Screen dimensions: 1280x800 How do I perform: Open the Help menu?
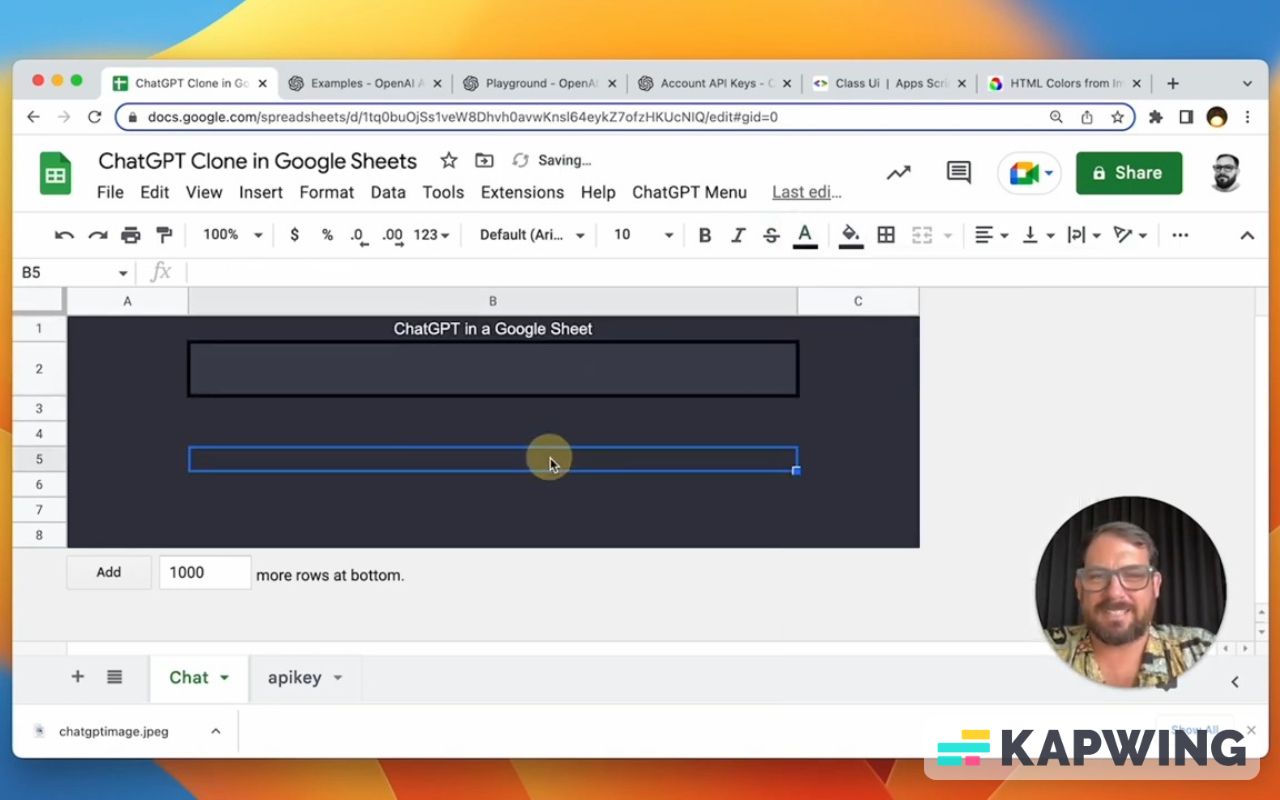[x=598, y=192]
